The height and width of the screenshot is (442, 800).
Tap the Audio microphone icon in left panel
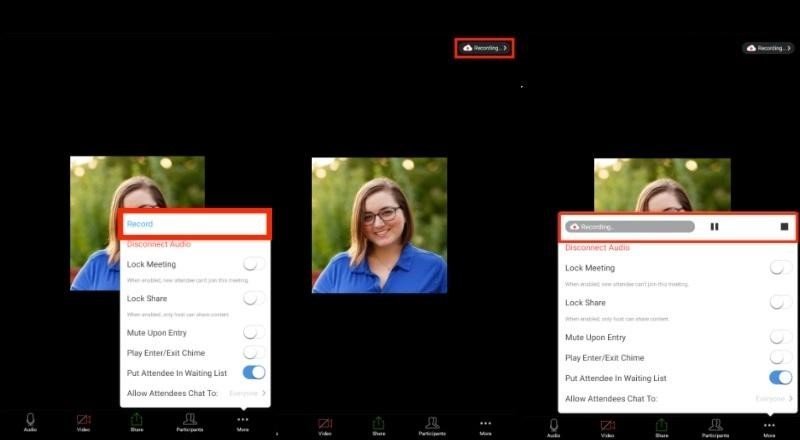pos(30,422)
